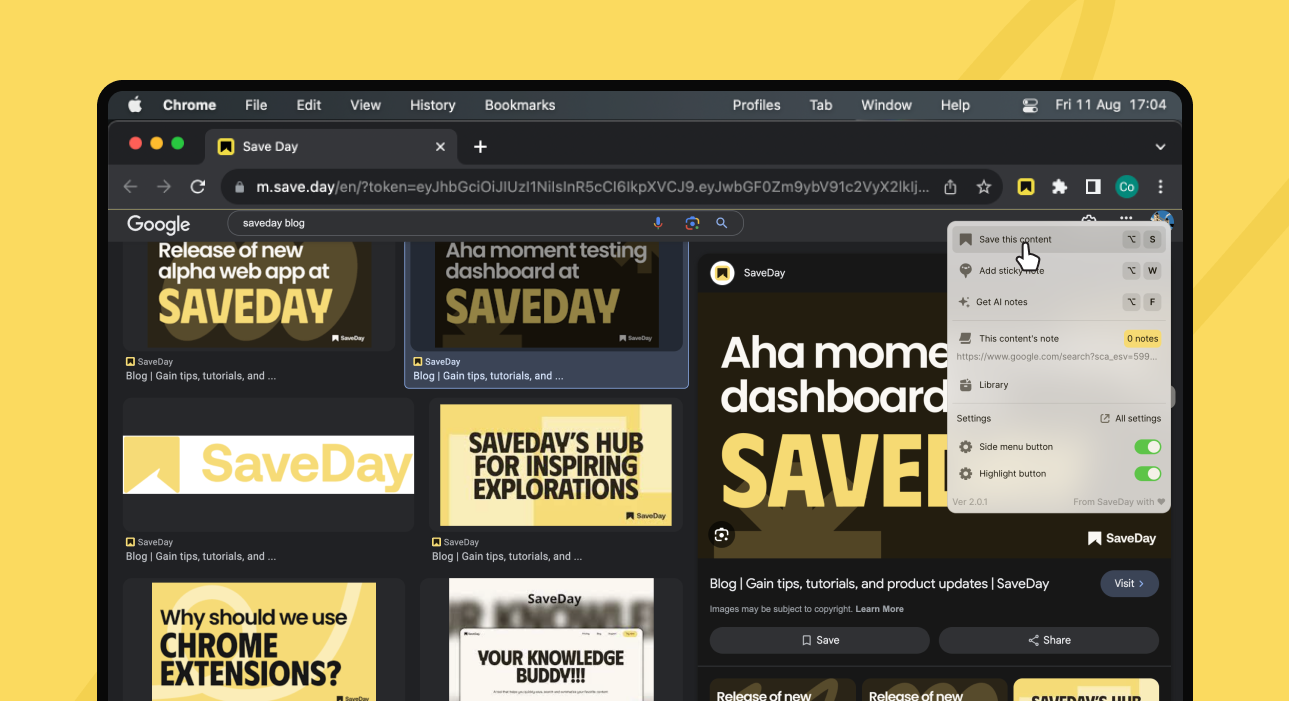Go to Google home logo
Viewport: 1289px width, 701px height.
pos(158,224)
